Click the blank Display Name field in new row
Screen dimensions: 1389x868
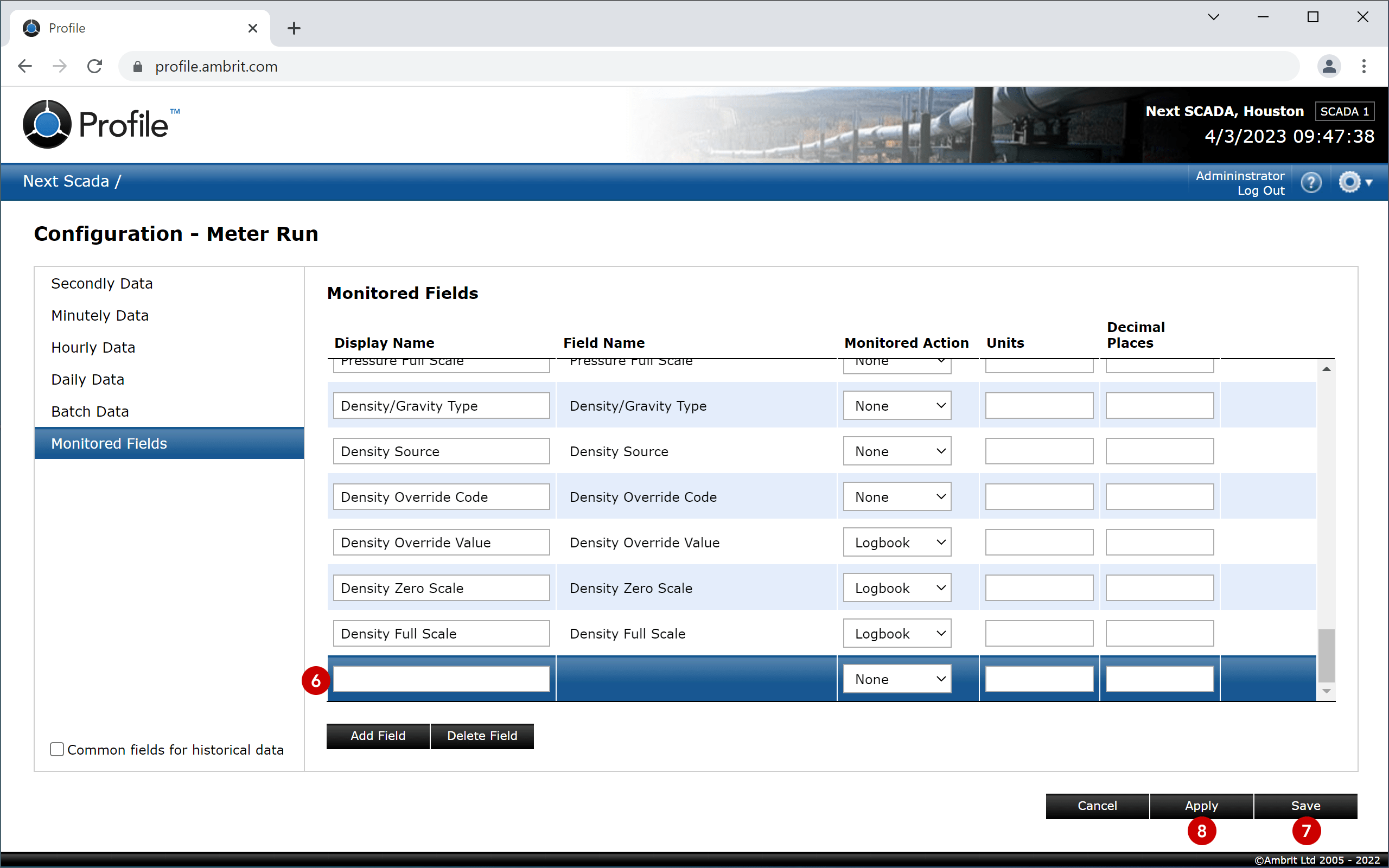coord(441,679)
